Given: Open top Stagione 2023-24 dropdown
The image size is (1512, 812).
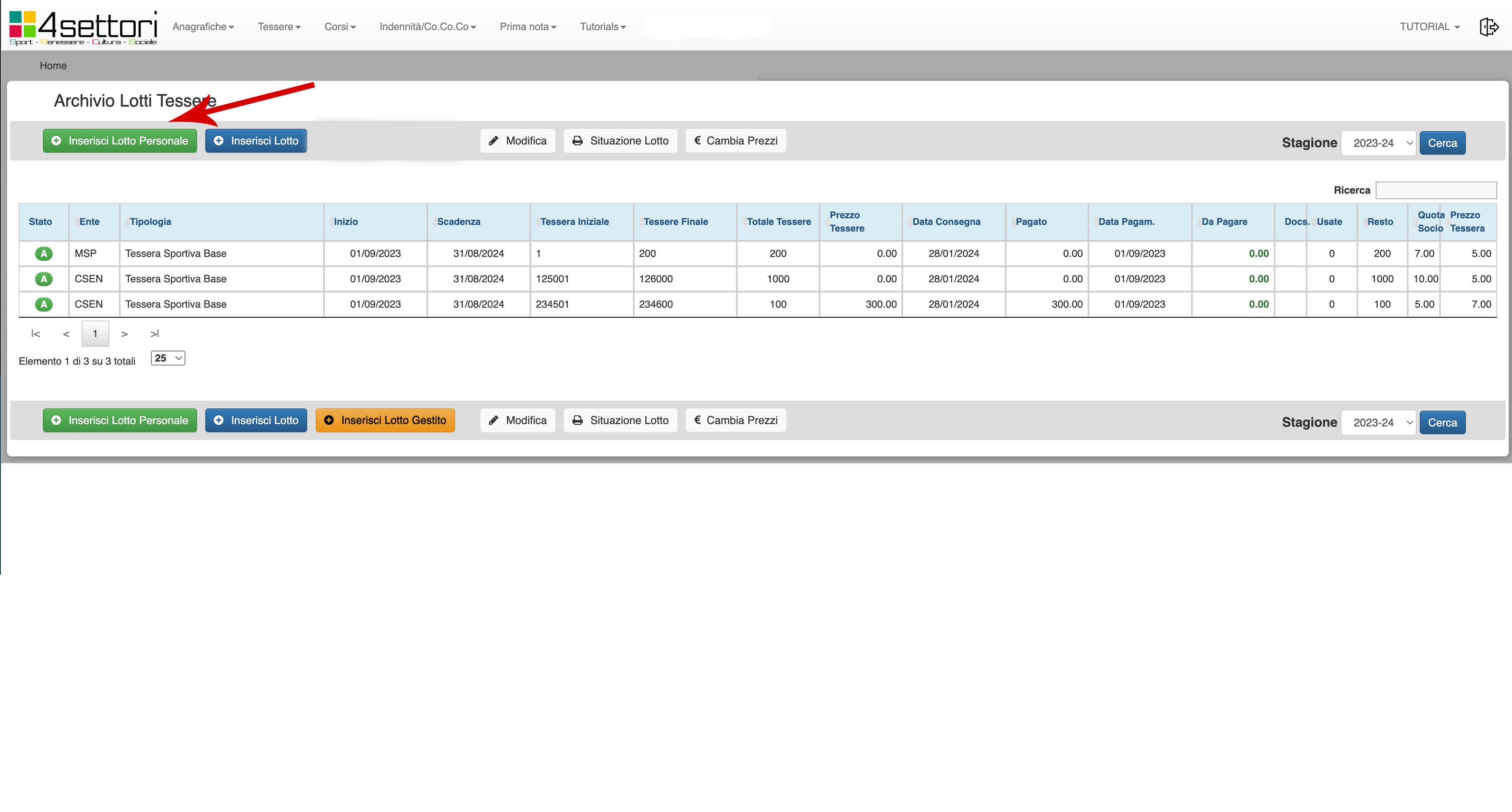Looking at the screenshot, I should coord(1378,143).
